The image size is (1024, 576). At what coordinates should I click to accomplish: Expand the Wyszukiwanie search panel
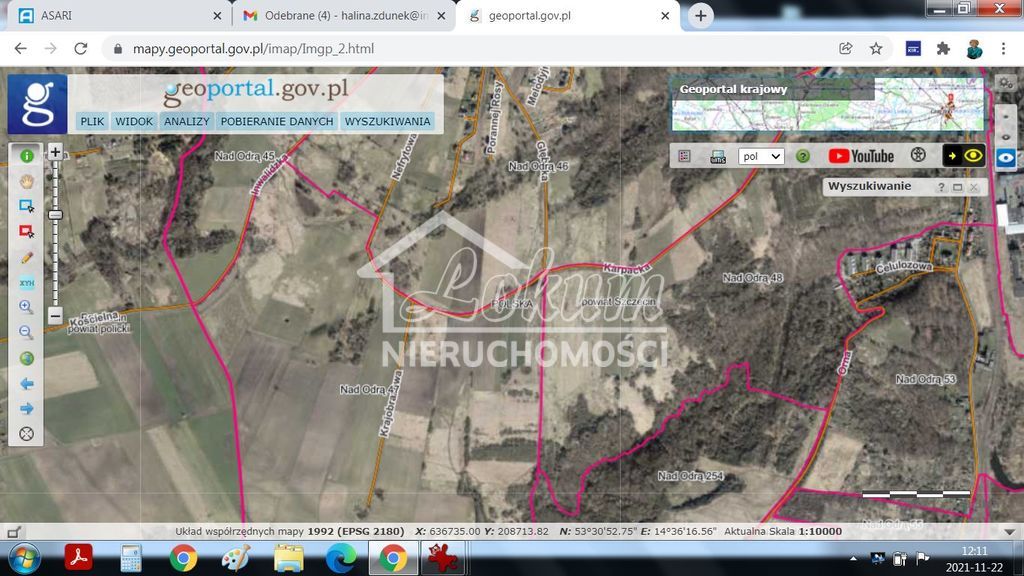click(957, 187)
